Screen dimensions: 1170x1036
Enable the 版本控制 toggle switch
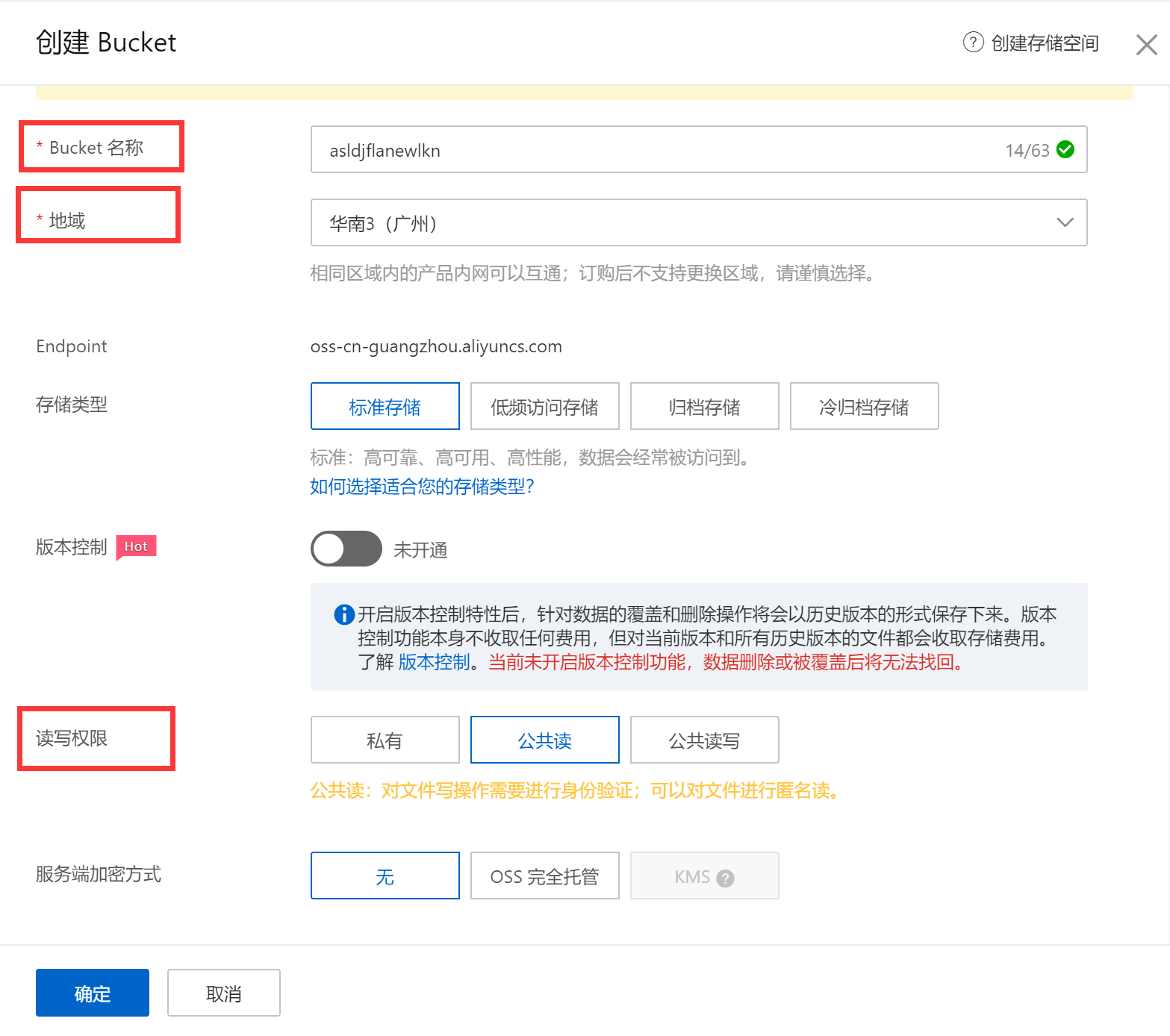346,549
